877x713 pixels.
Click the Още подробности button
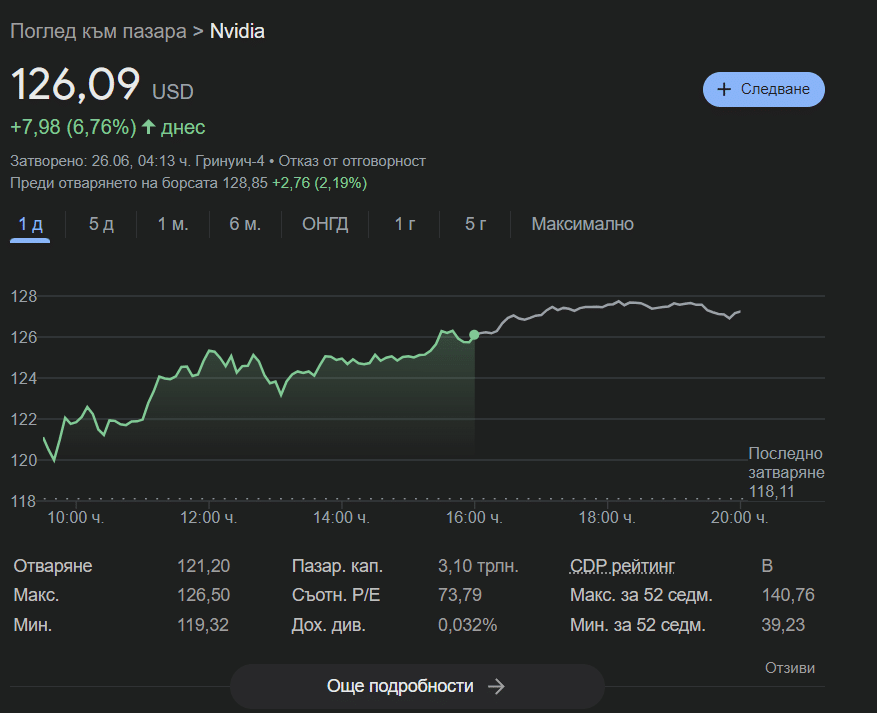[x=417, y=686]
